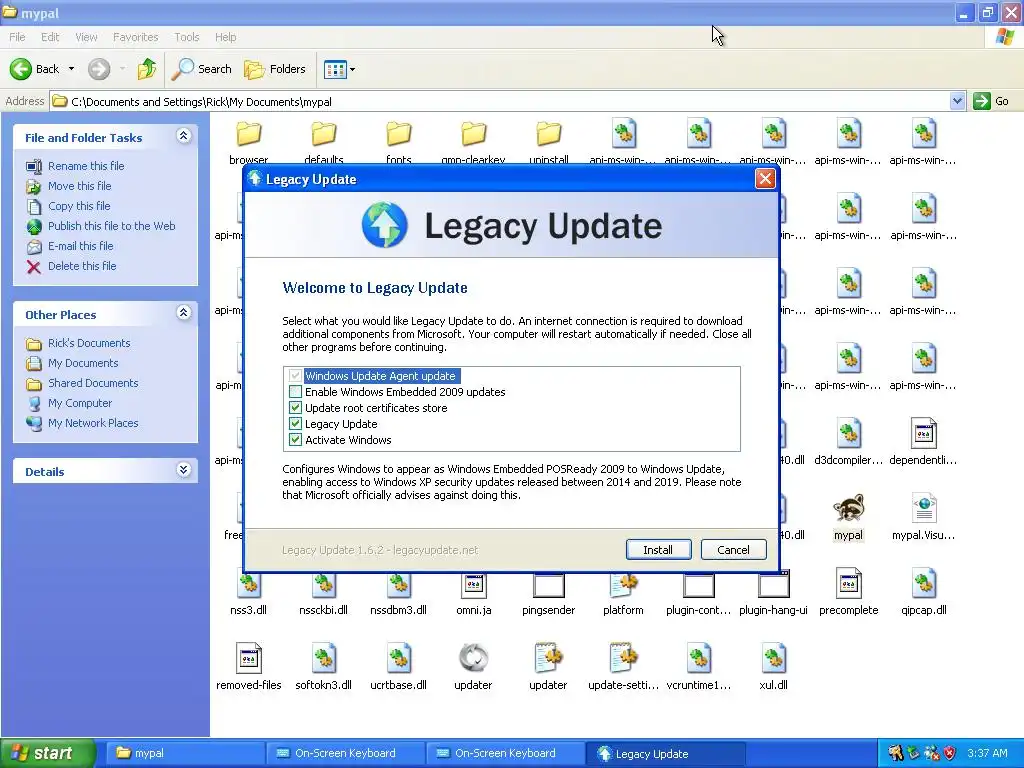Screen dimensions: 1024x768
Task: Select softokn3.dll file icon
Action: coord(324,658)
